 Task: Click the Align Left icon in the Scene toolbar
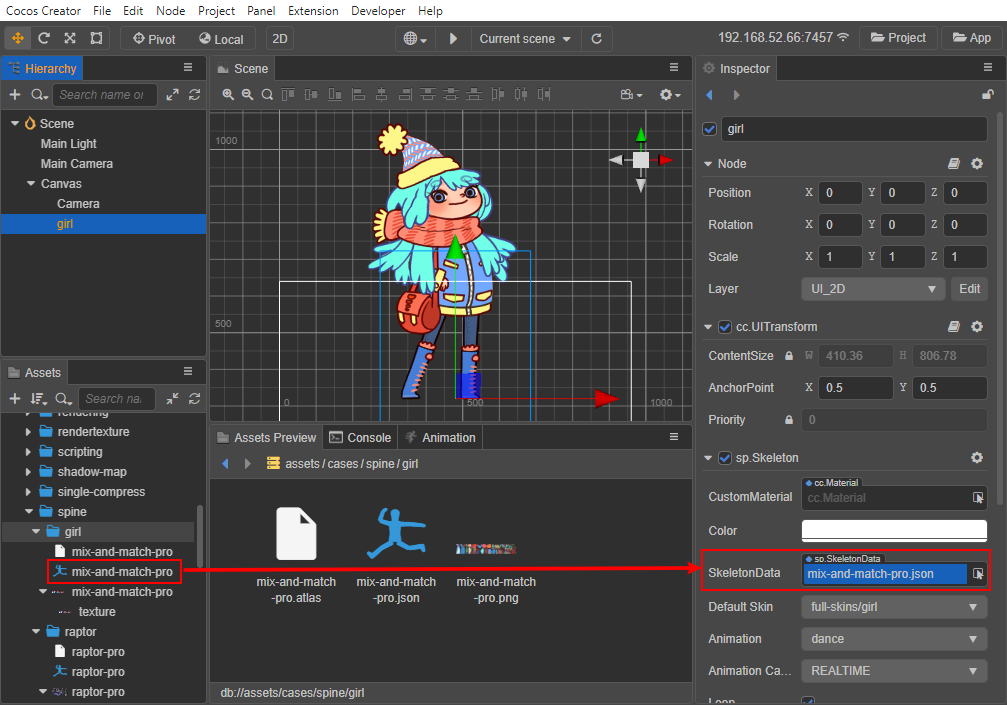pyautogui.click(x=358, y=94)
